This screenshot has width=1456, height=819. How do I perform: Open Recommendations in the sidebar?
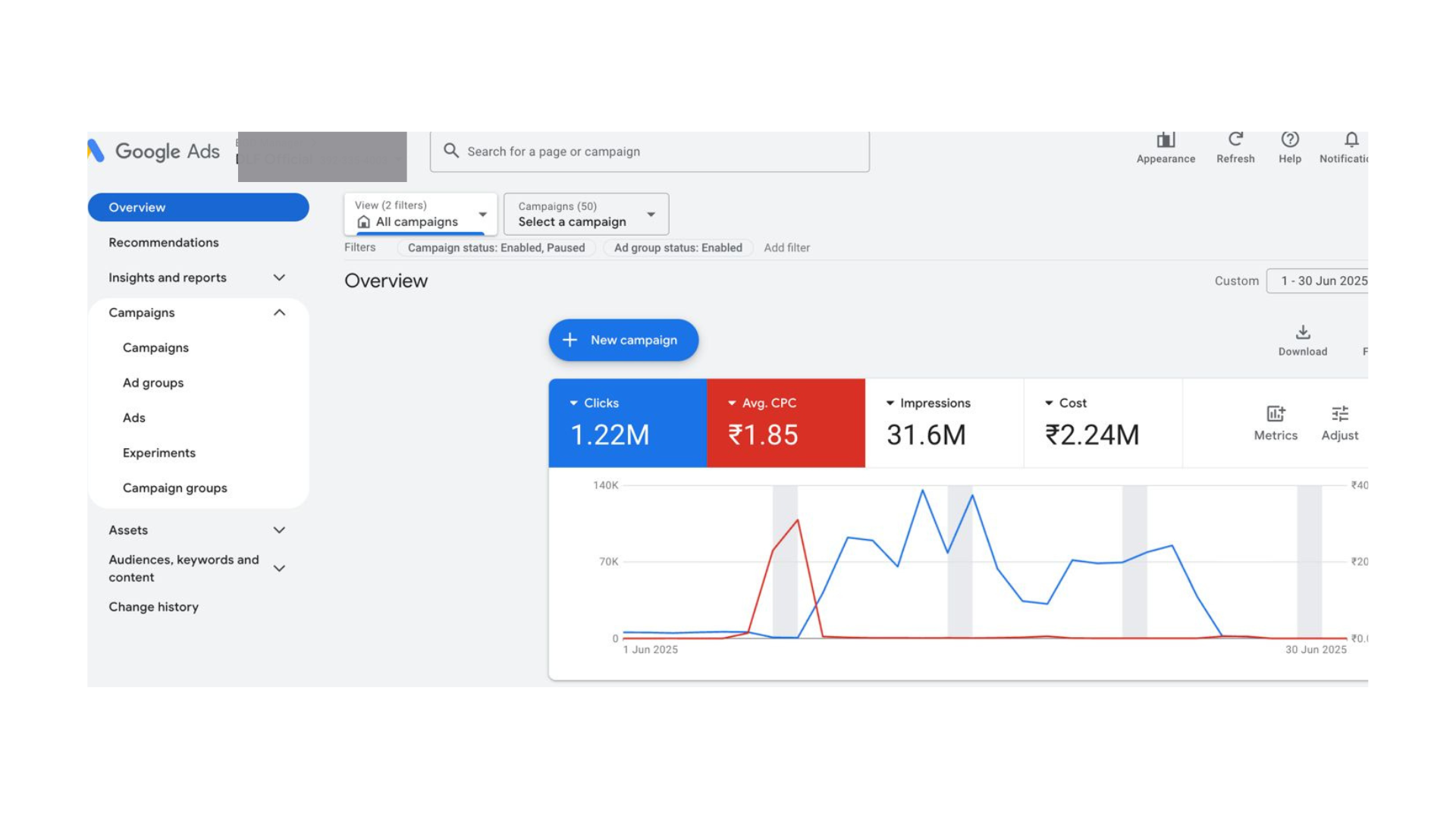click(164, 243)
